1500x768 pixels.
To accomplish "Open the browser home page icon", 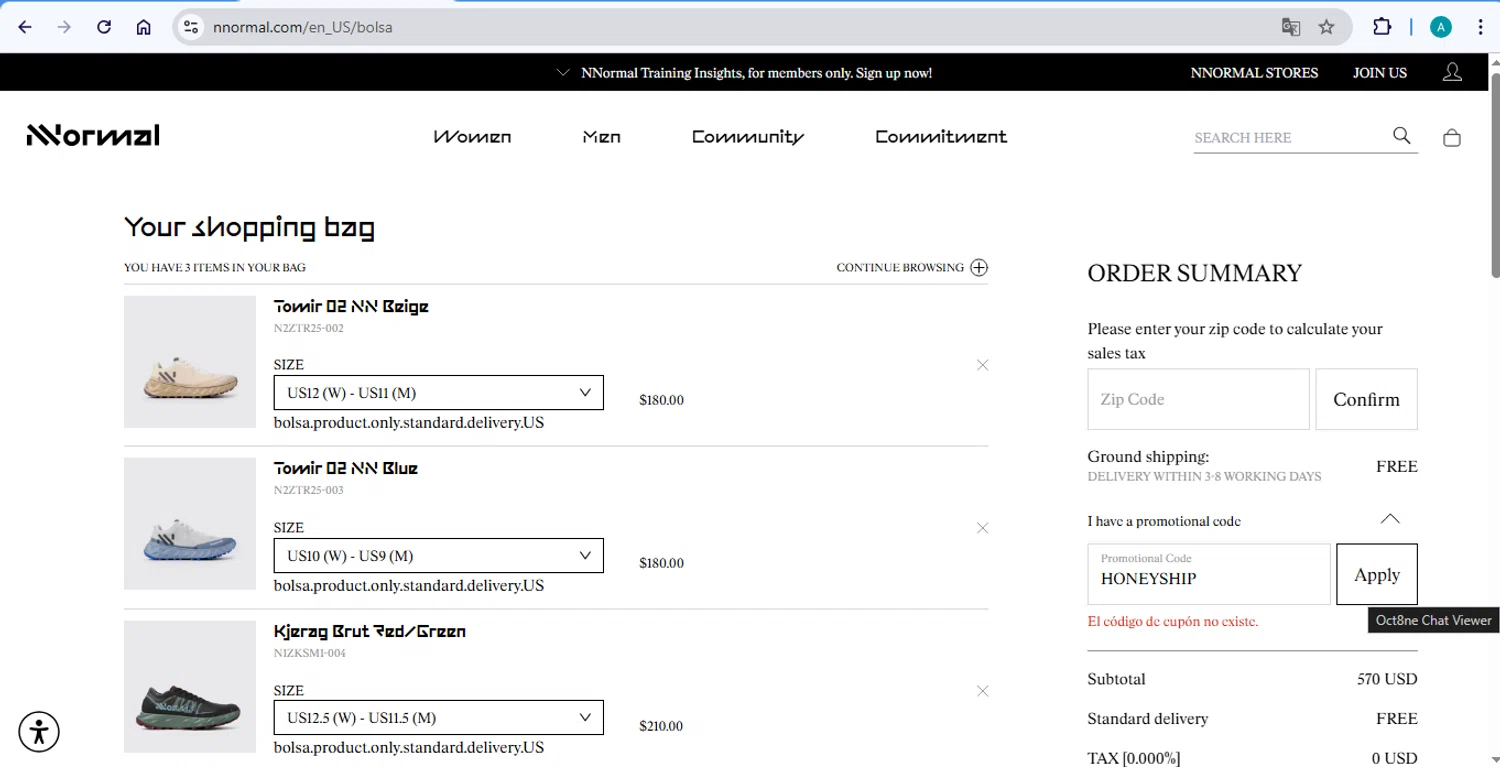I will [143, 27].
